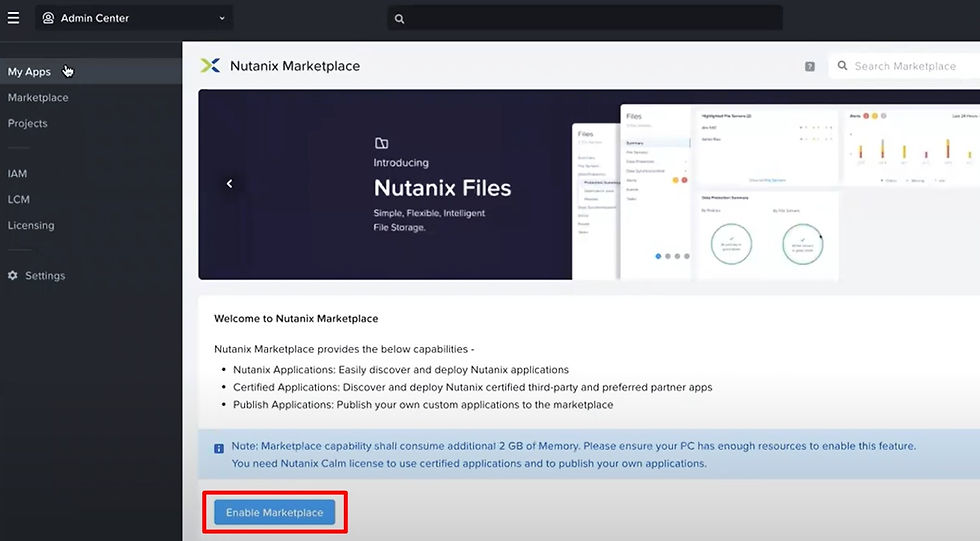Open Settings in the sidebar
980x541 pixels.
click(x=45, y=275)
